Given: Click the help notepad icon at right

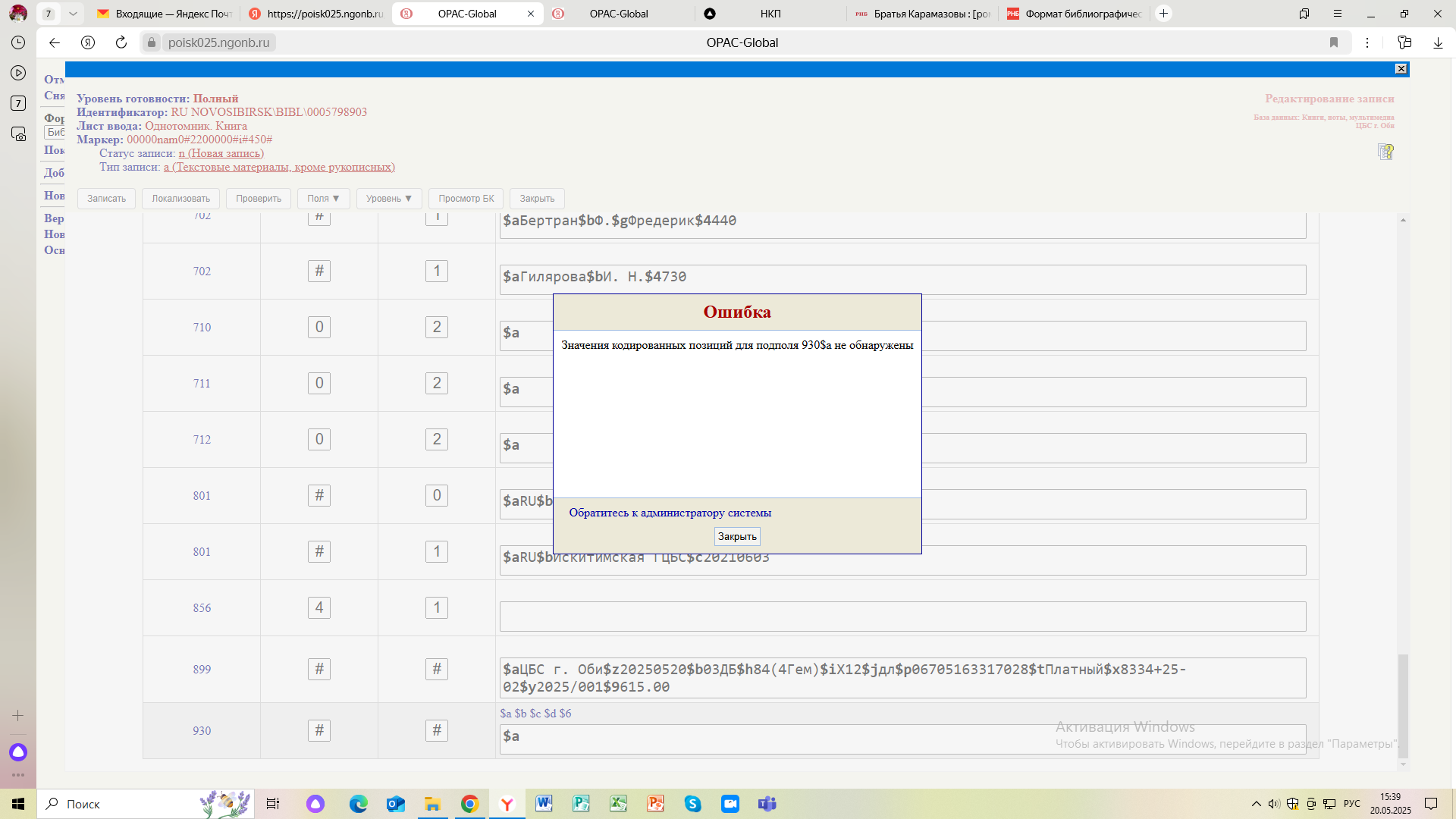Looking at the screenshot, I should 1385,152.
